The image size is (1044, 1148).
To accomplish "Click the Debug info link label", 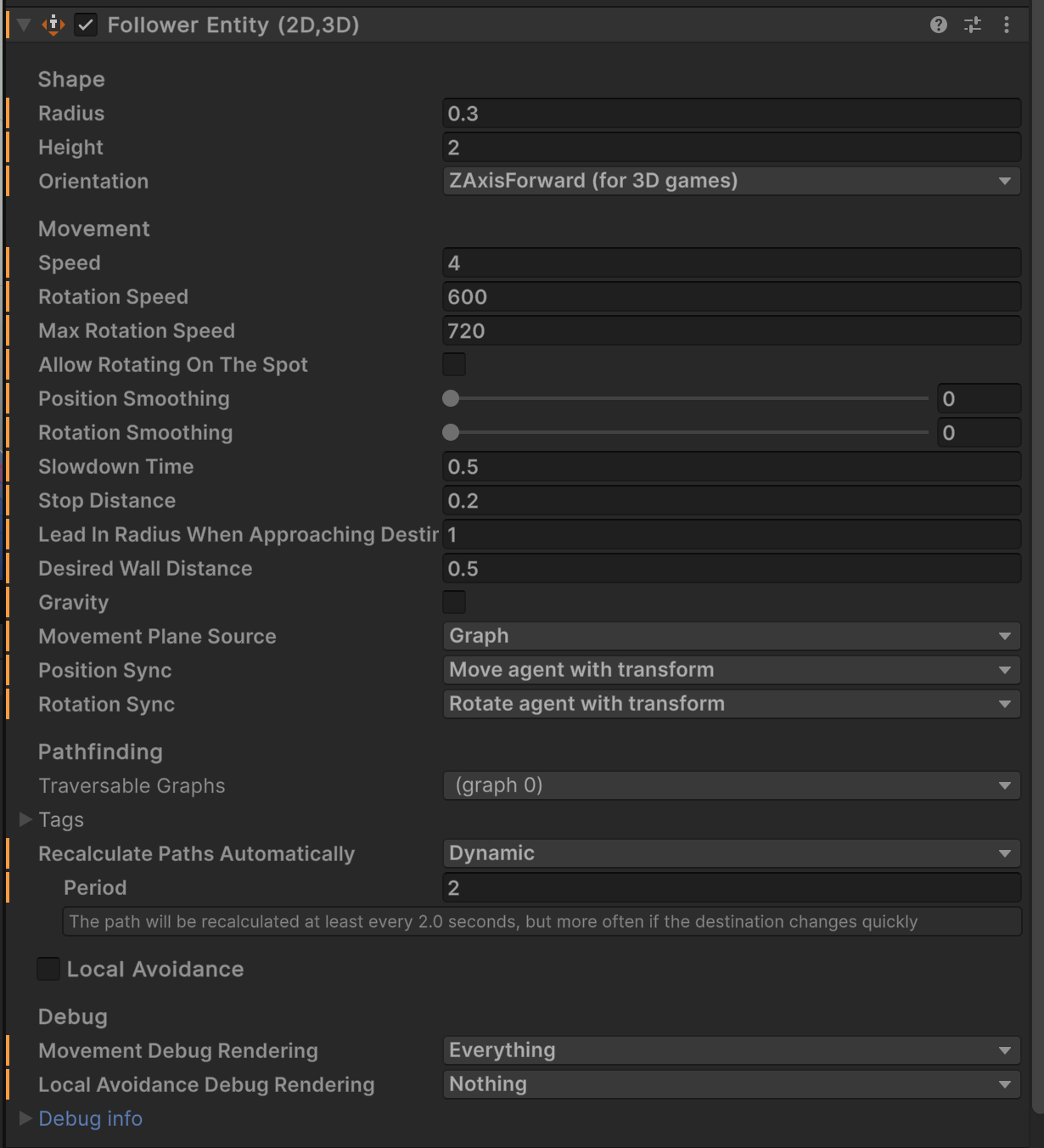I will pos(90,1118).
